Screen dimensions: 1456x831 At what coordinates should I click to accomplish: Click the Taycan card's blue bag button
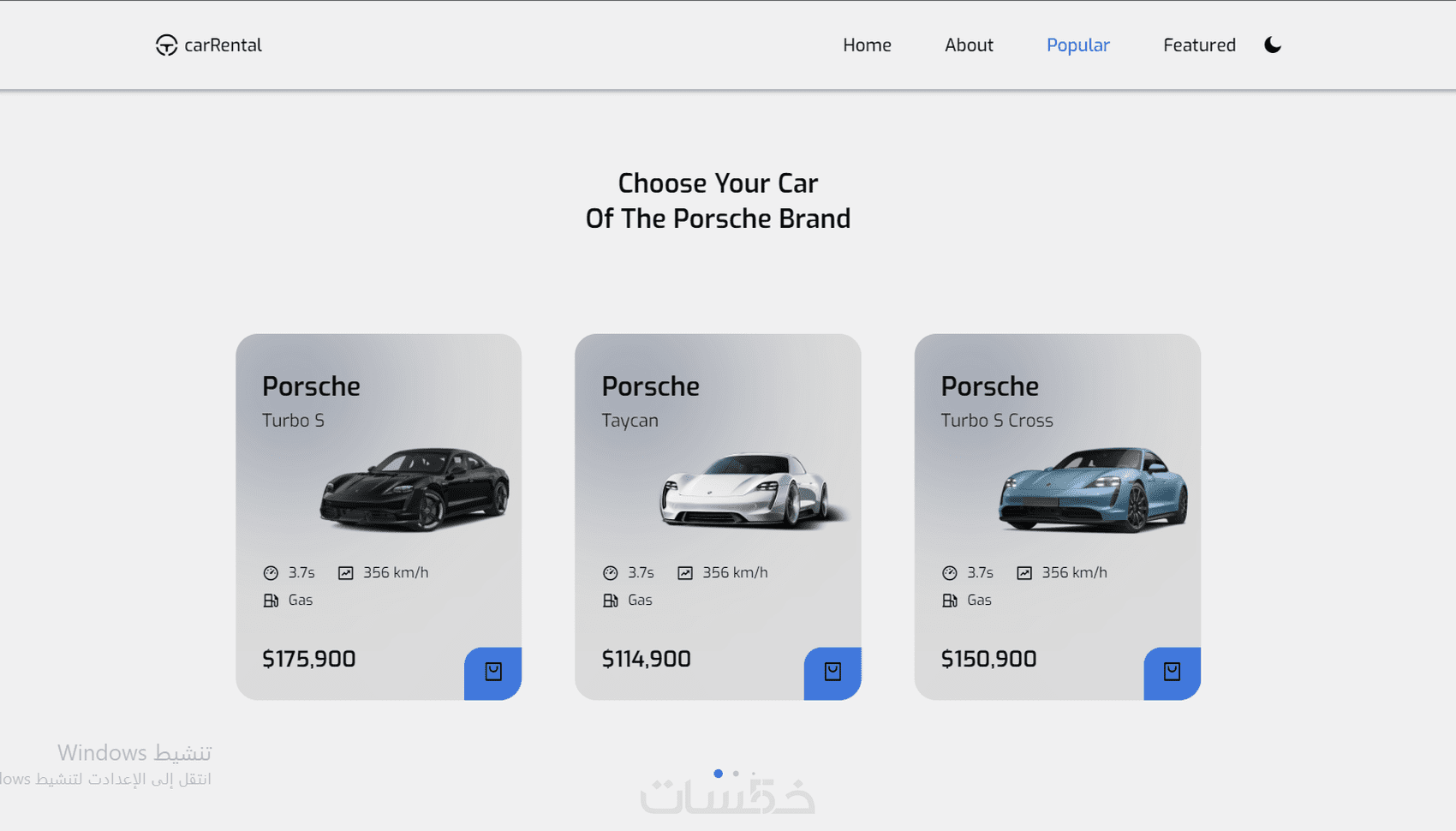tap(832, 673)
